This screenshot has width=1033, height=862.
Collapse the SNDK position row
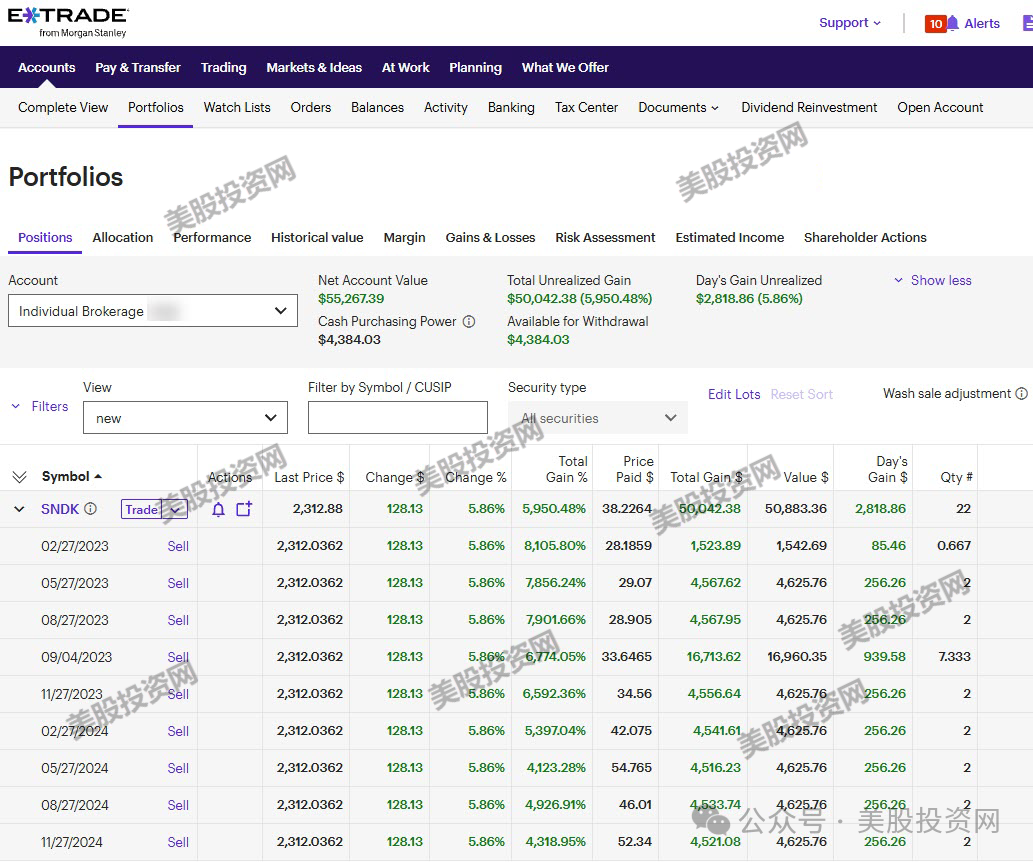pyautogui.click(x=19, y=509)
